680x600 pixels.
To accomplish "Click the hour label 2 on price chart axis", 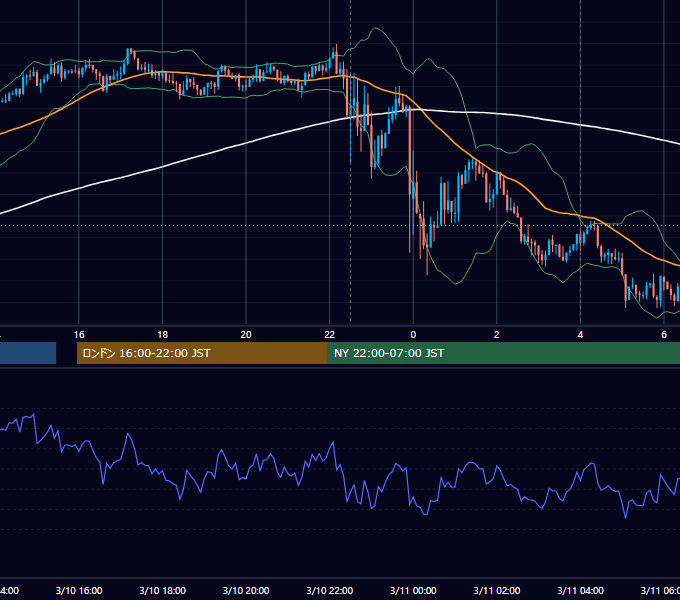I will pyautogui.click(x=497, y=335).
